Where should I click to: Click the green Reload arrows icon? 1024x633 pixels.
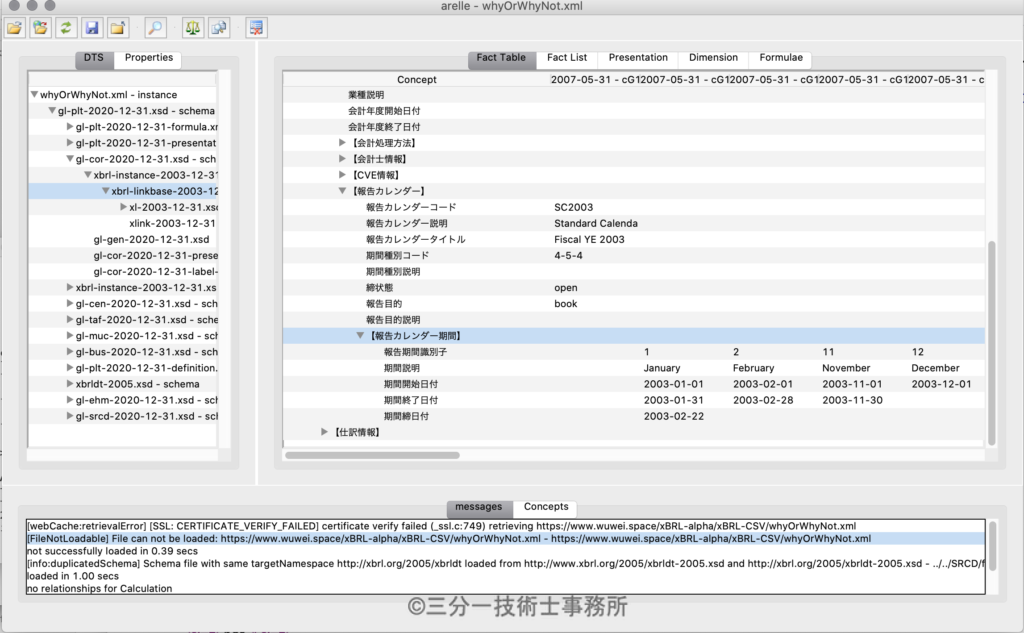tap(66, 28)
